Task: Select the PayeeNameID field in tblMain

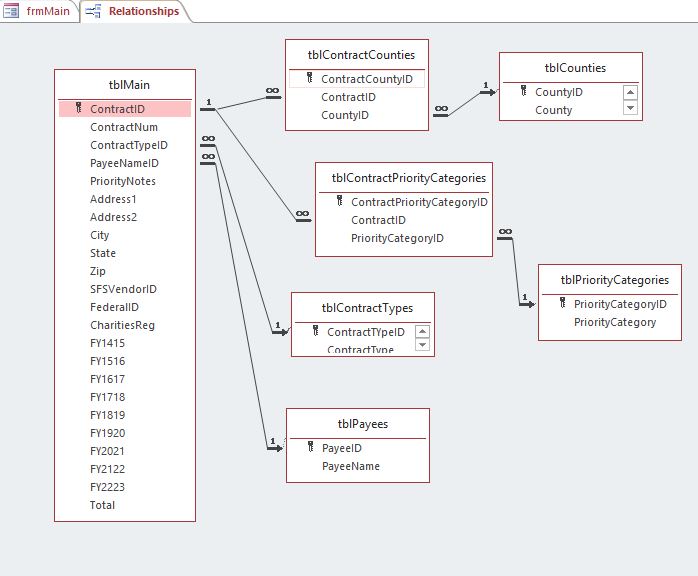Action: pyautogui.click(x=125, y=163)
